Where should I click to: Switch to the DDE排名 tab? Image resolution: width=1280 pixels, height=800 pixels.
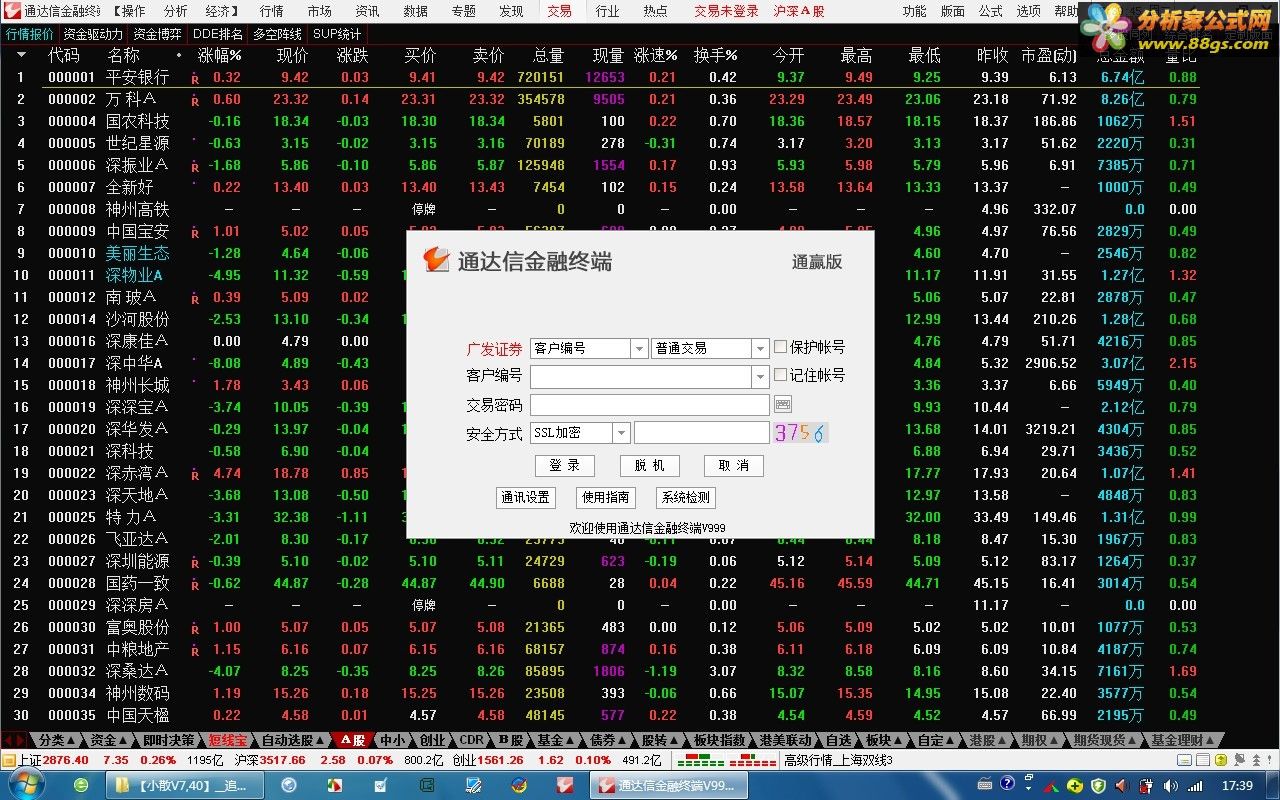pos(218,34)
